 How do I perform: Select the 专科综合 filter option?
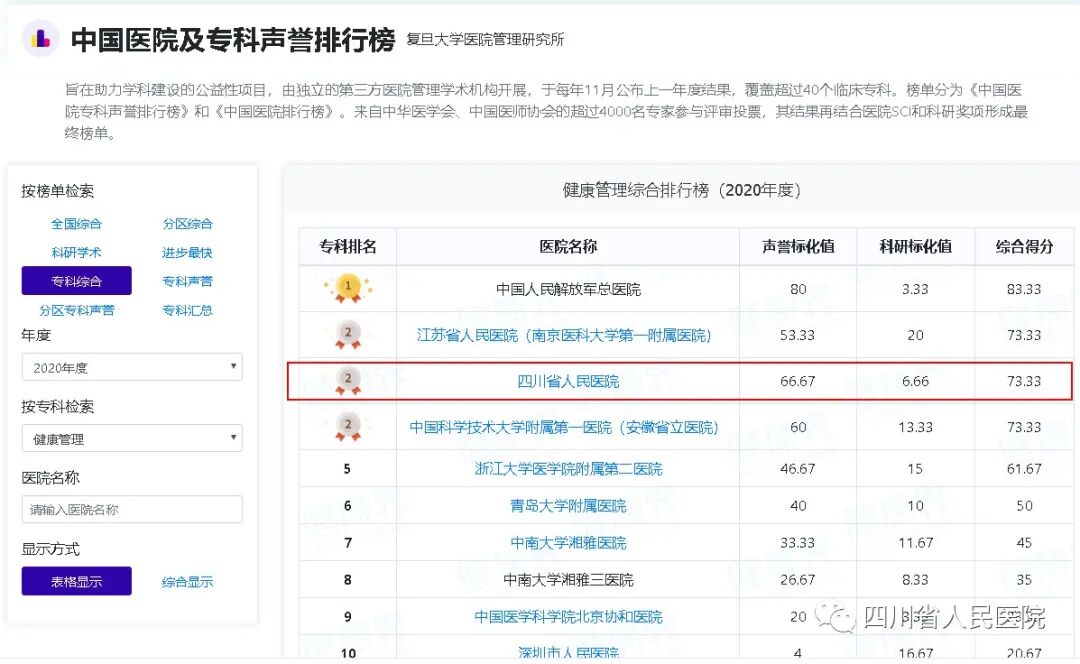click(x=76, y=281)
